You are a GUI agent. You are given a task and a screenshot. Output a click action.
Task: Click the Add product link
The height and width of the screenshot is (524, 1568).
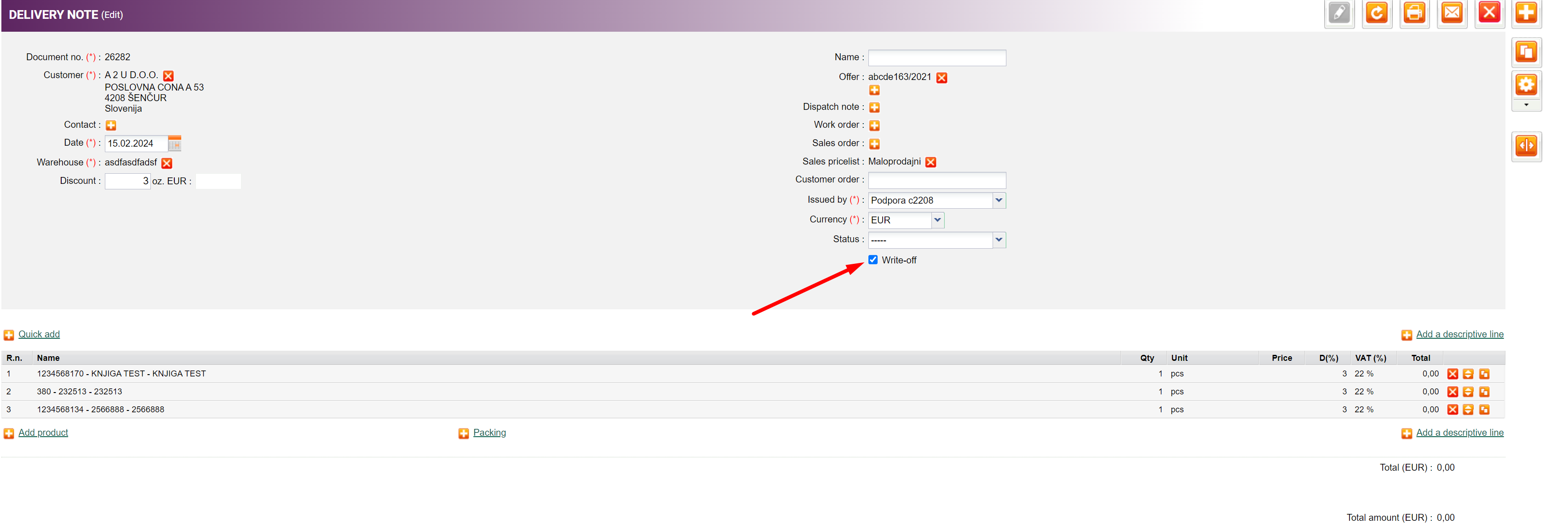[43, 433]
